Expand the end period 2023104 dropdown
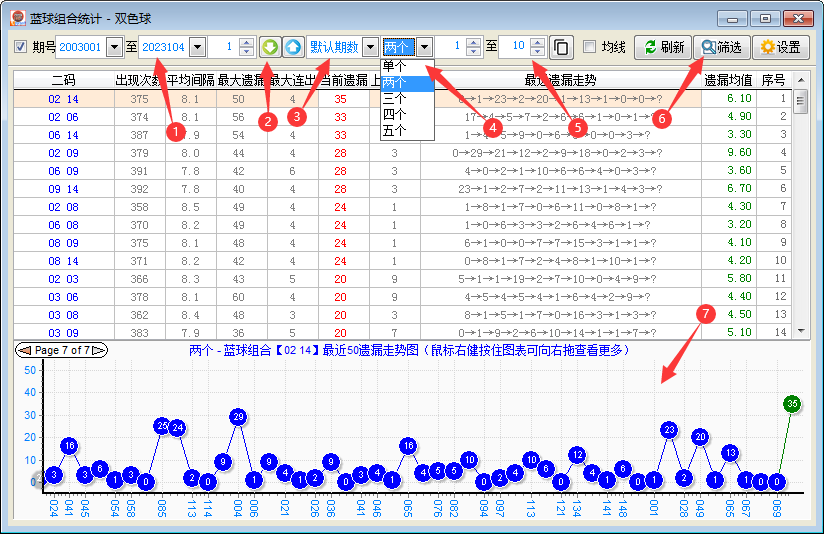 [x=196, y=47]
